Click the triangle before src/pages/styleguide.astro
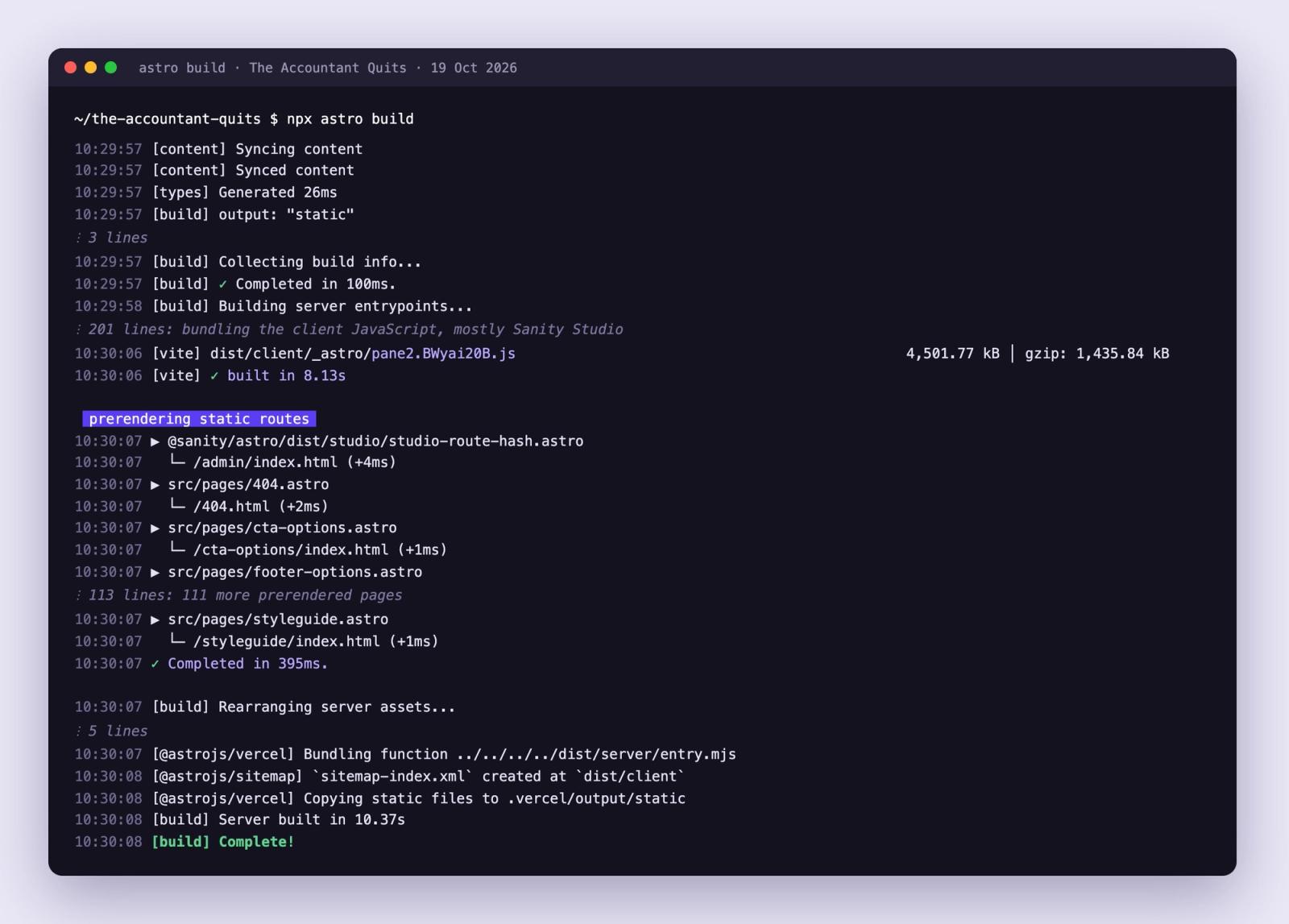This screenshot has height=924, width=1289. [x=155, y=619]
